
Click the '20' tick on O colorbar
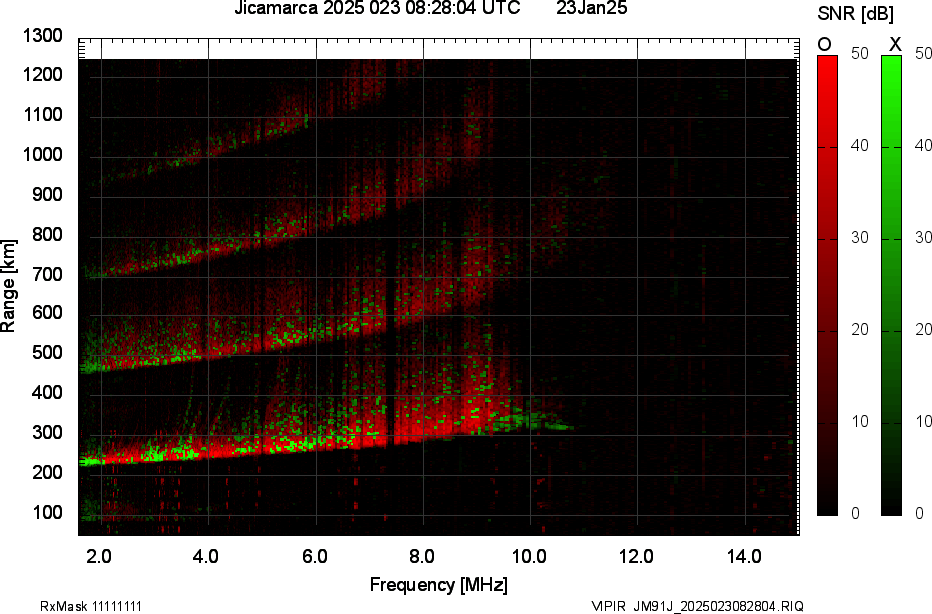[859, 330]
